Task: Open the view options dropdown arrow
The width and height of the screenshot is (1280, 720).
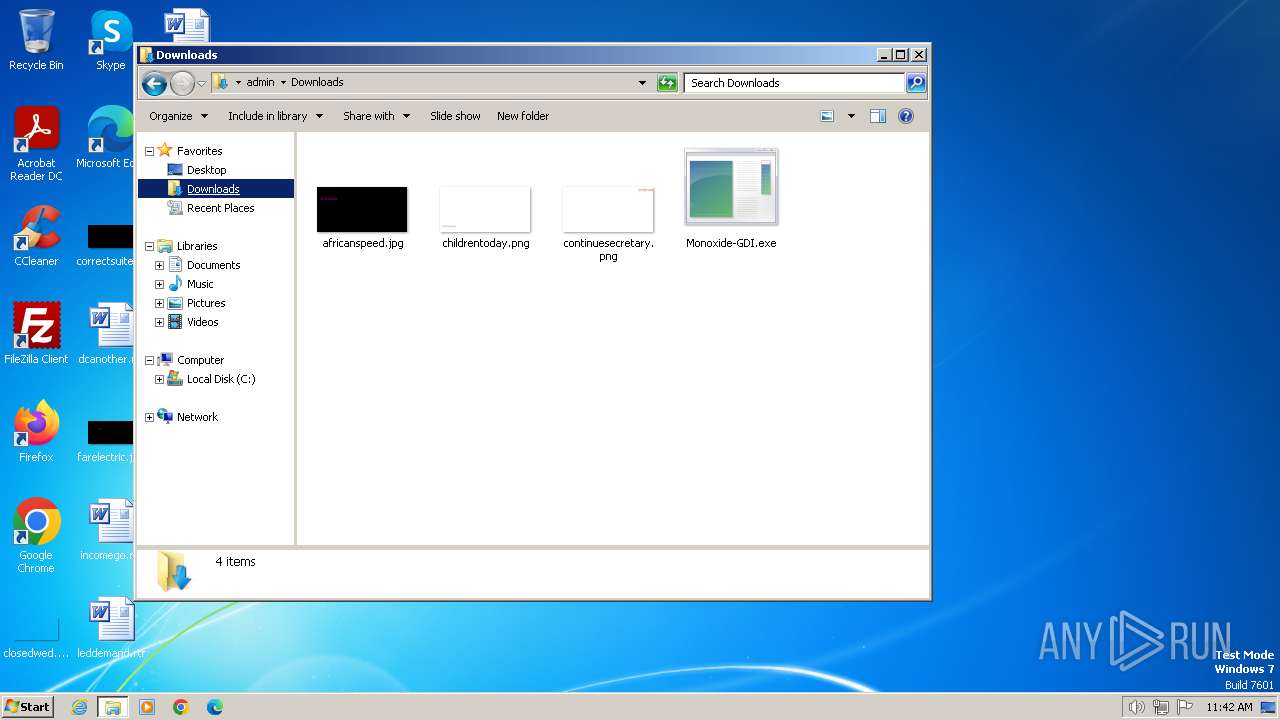Action: [851, 116]
